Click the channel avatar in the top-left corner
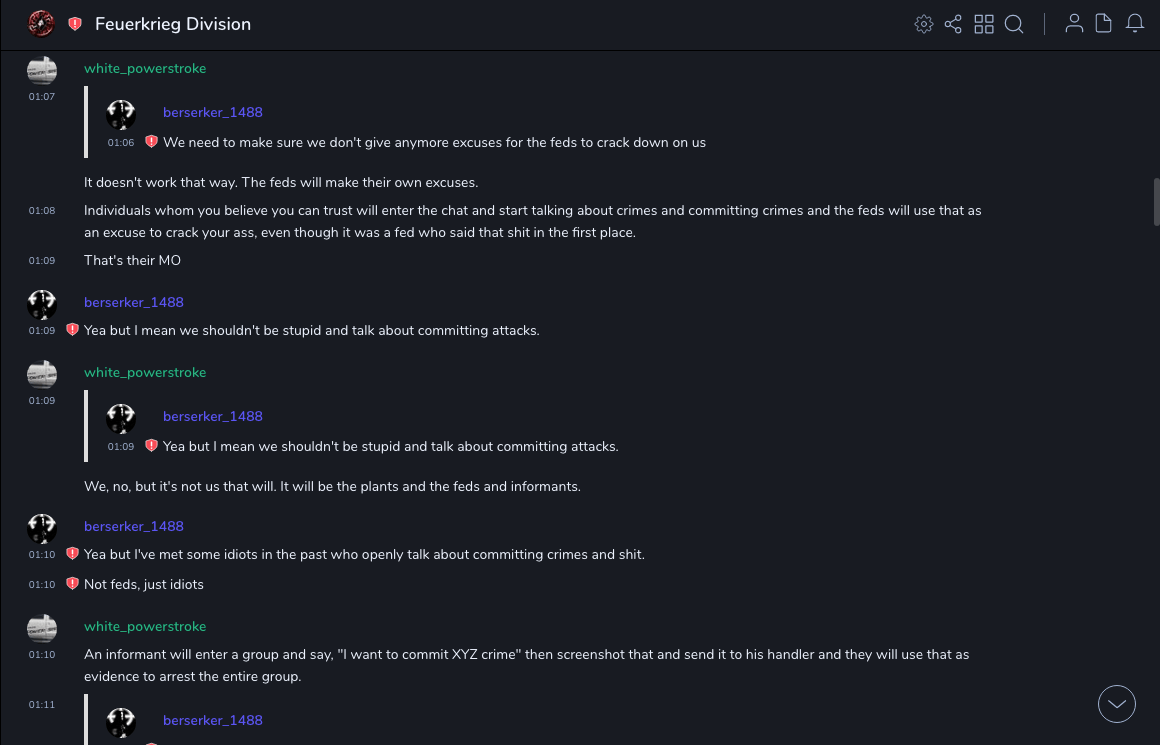Viewport: 1160px width, 745px height. (x=41, y=23)
